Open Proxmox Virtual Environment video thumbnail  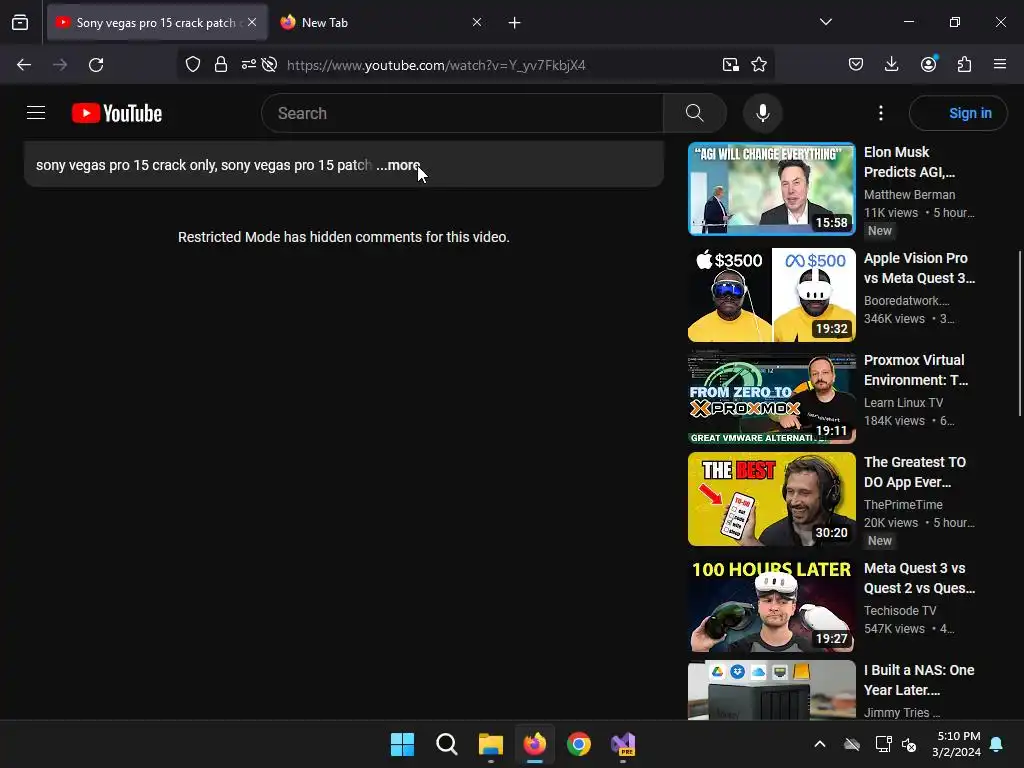(x=772, y=397)
